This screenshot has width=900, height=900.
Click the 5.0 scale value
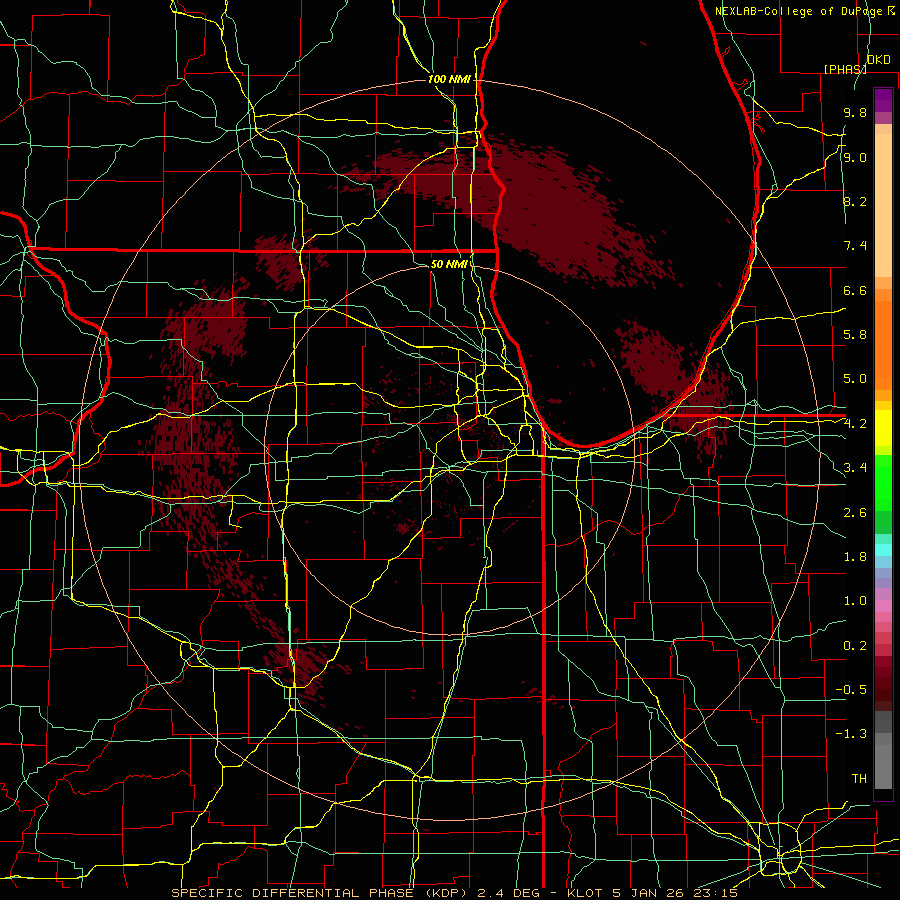[x=855, y=379]
